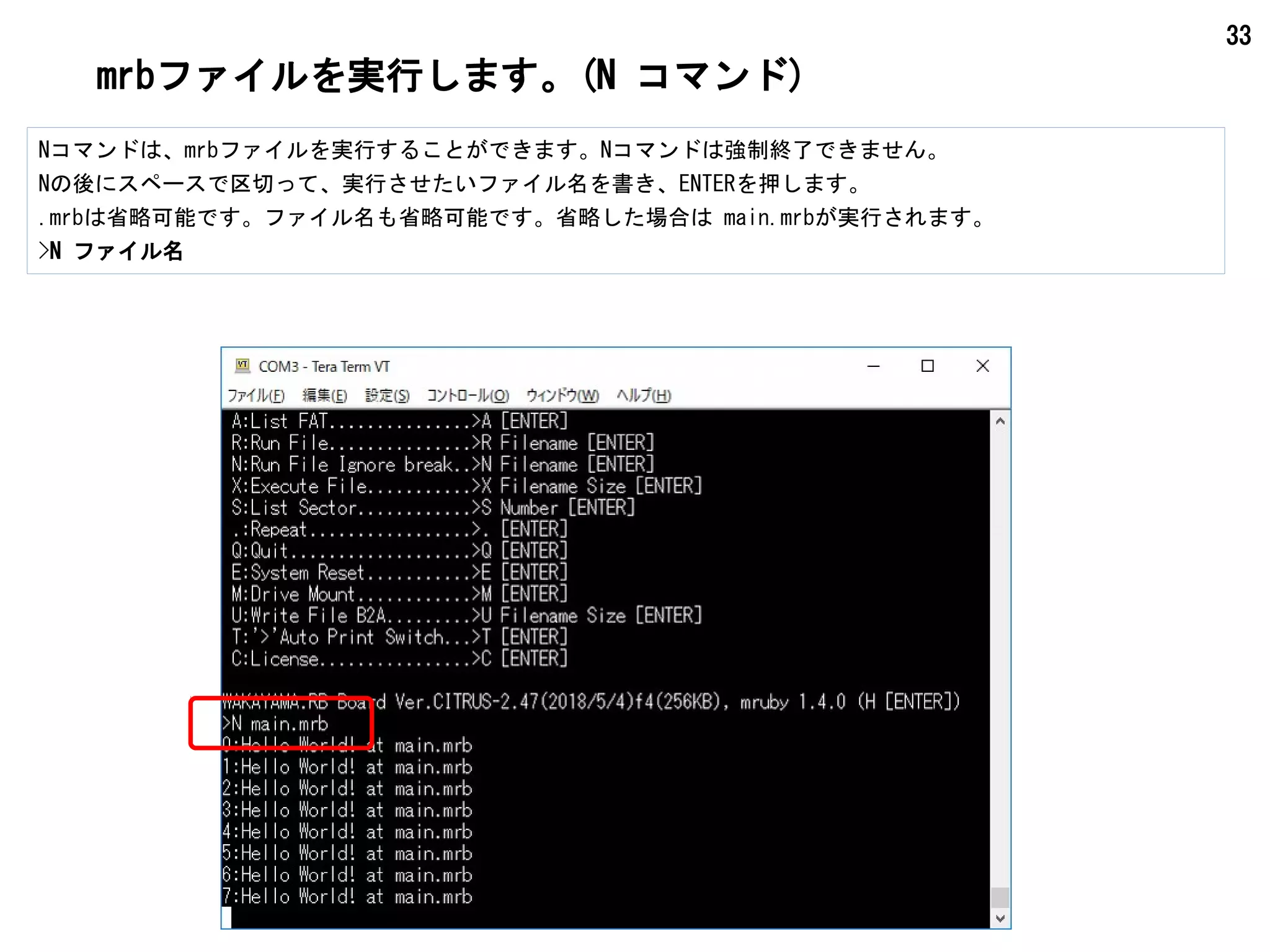The width and height of the screenshot is (1270, 952).
Task: Click the 'E:System Reset' help line
Action: (x=399, y=573)
